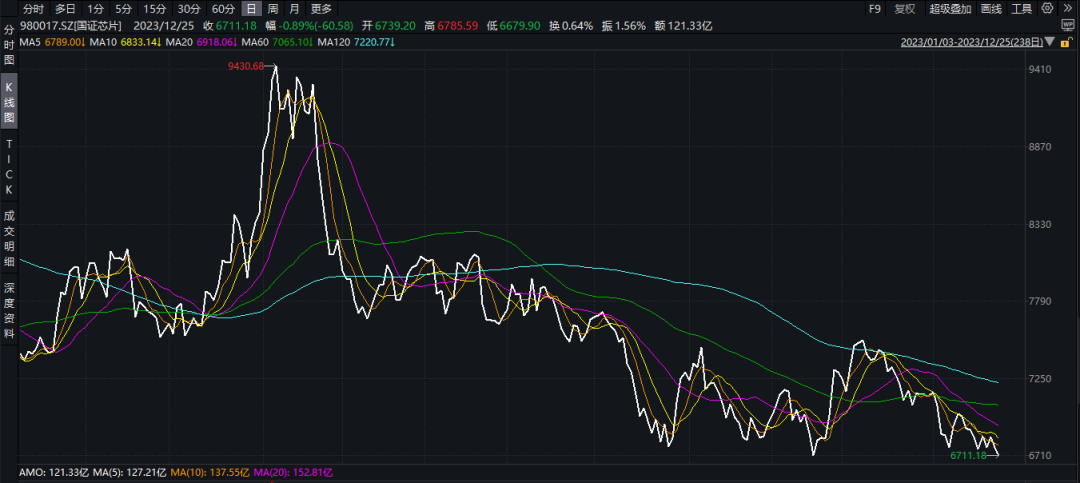Click the 8330 price axis label
The height and width of the screenshot is (483, 1080).
(1041, 224)
